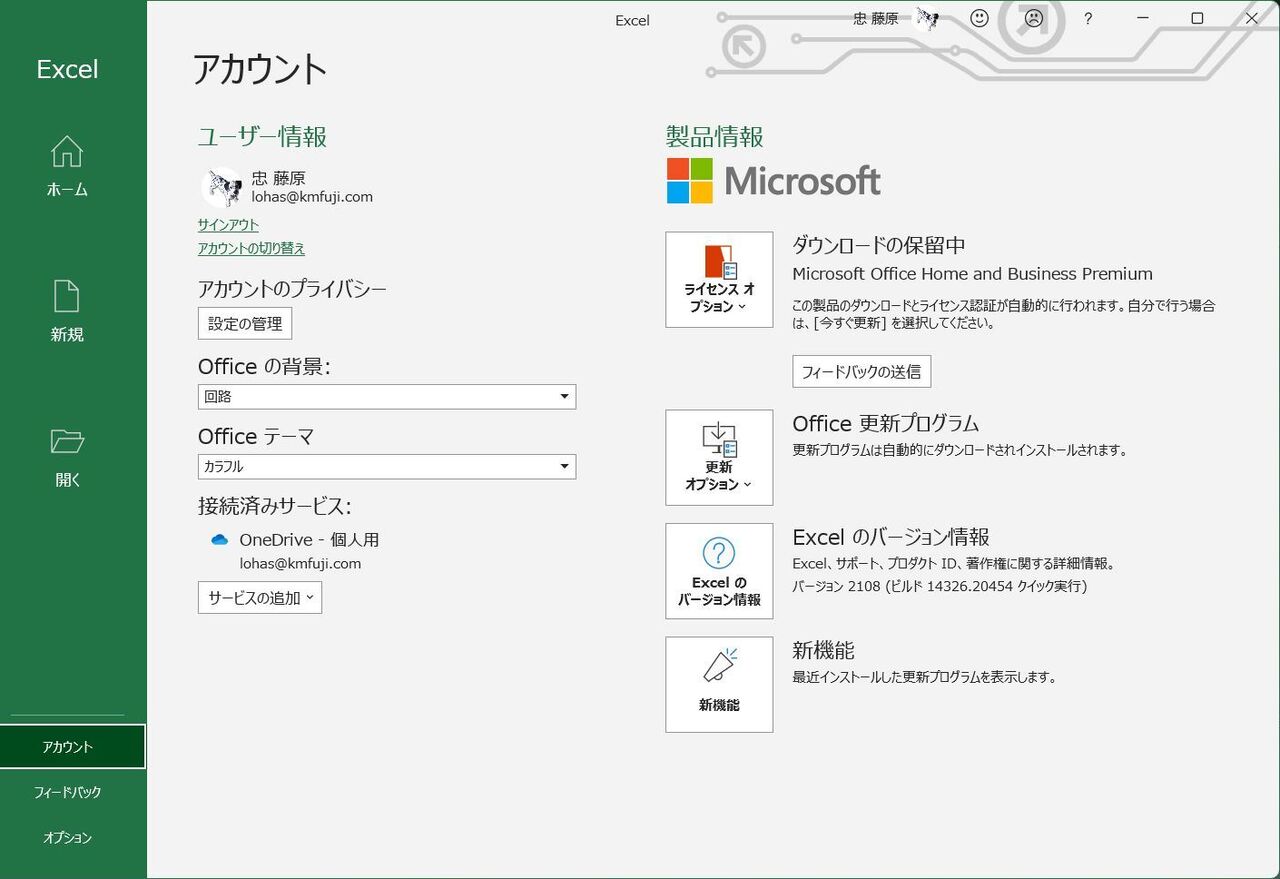Open the 開く (Open) folder icon
Image resolution: width=1280 pixels, height=879 pixels.
point(67,441)
